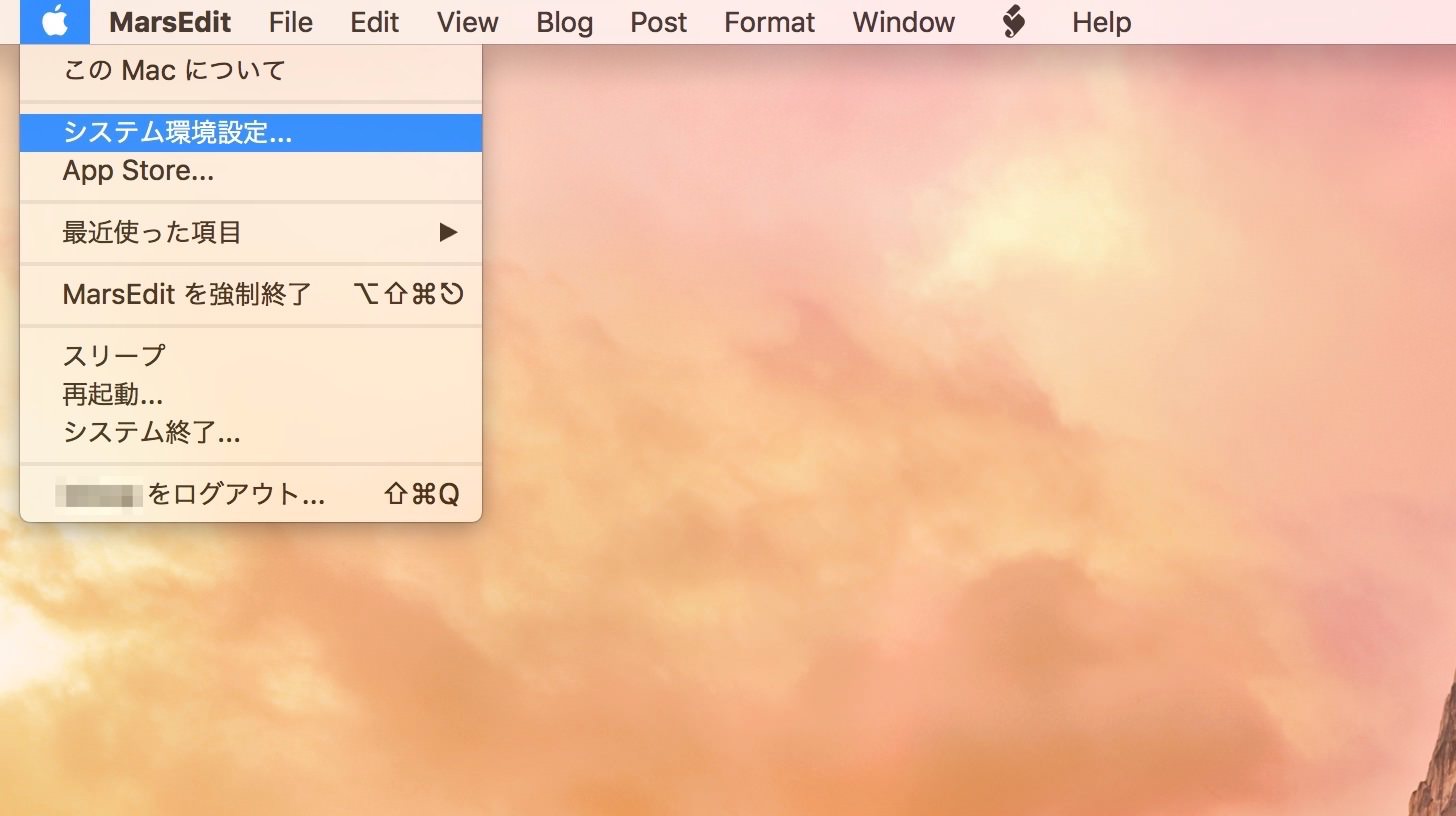The image size is (1456, 816).
Task: Select 再起動... menu item
Action: [x=251, y=394]
